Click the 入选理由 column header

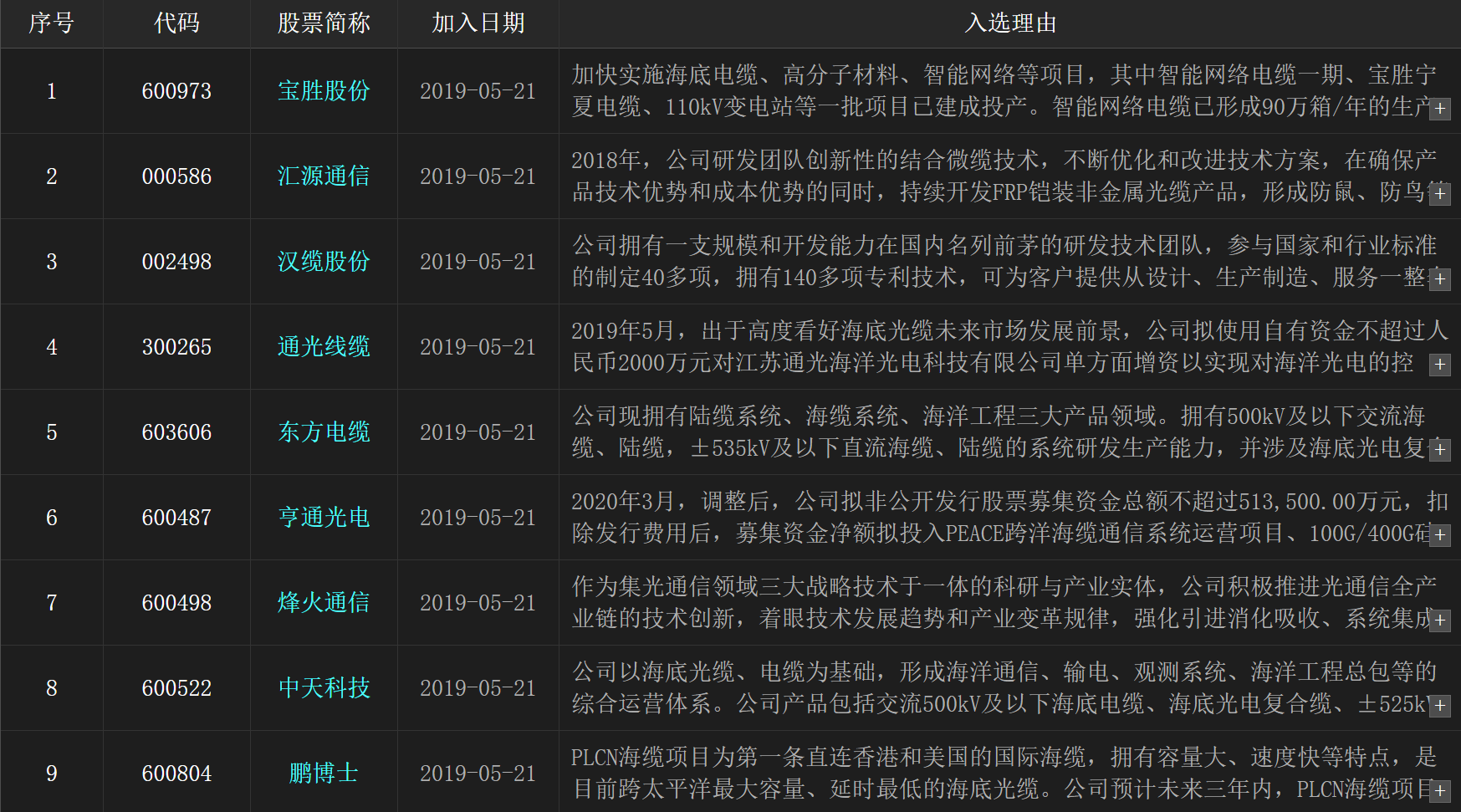pyautogui.click(x=1009, y=23)
